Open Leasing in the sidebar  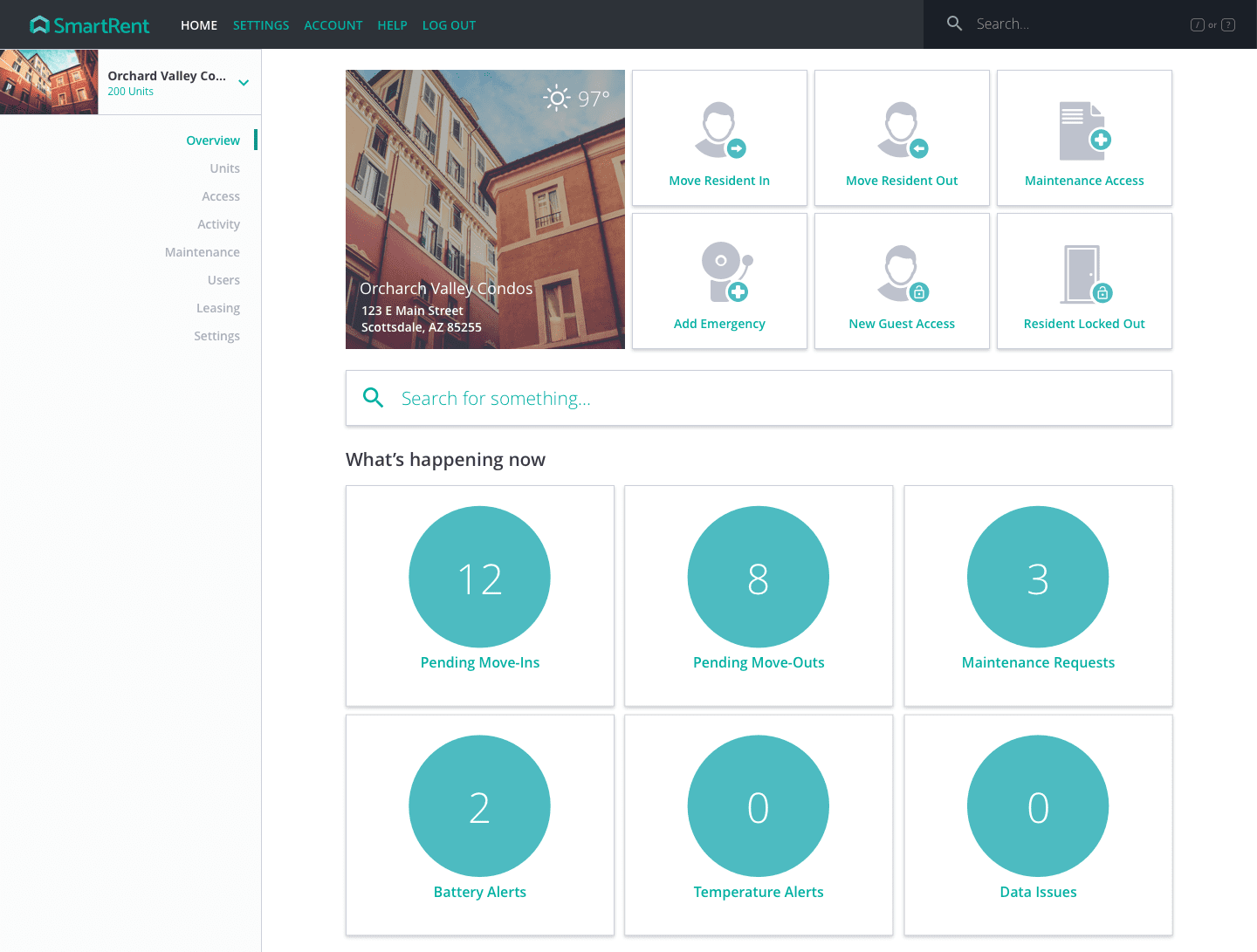point(218,308)
